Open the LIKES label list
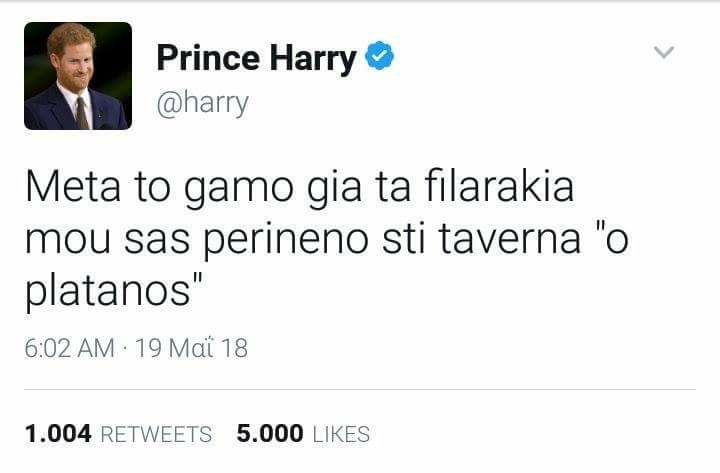Image resolution: width=720 pixels, height=473 pixels. point(341,434)
